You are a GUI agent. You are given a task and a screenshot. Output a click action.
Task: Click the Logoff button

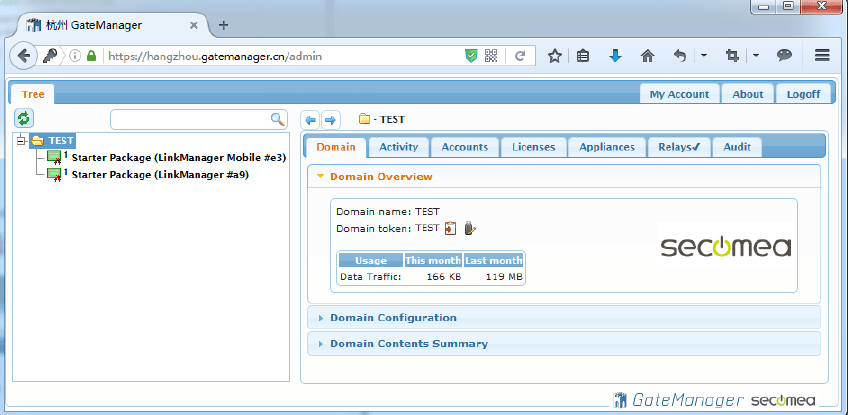pyautogui.click(x=802, y=94)
